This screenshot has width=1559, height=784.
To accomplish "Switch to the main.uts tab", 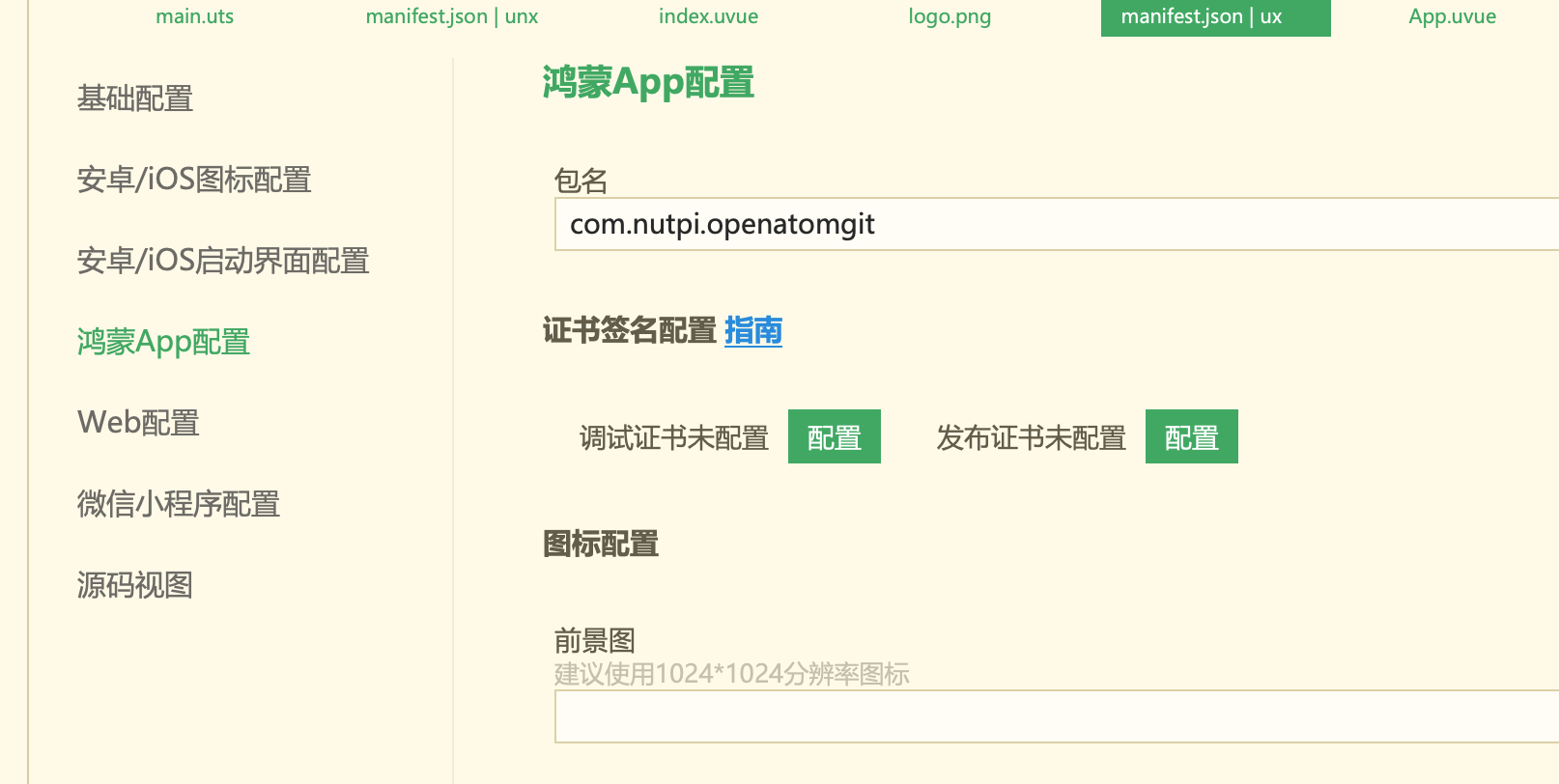I will [x=194, y=16].
